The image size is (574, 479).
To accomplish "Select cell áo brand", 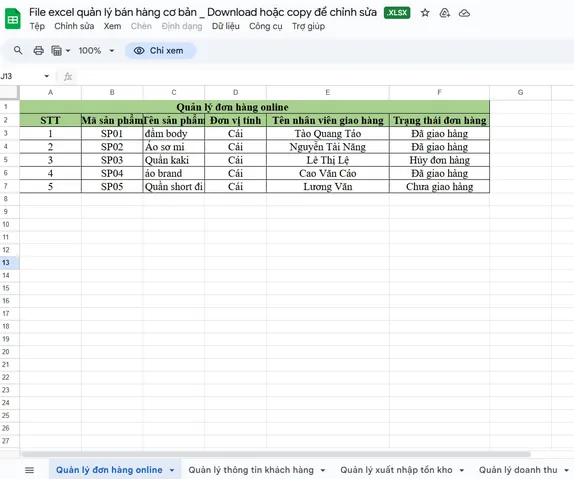I will click(x=174, y=173).
